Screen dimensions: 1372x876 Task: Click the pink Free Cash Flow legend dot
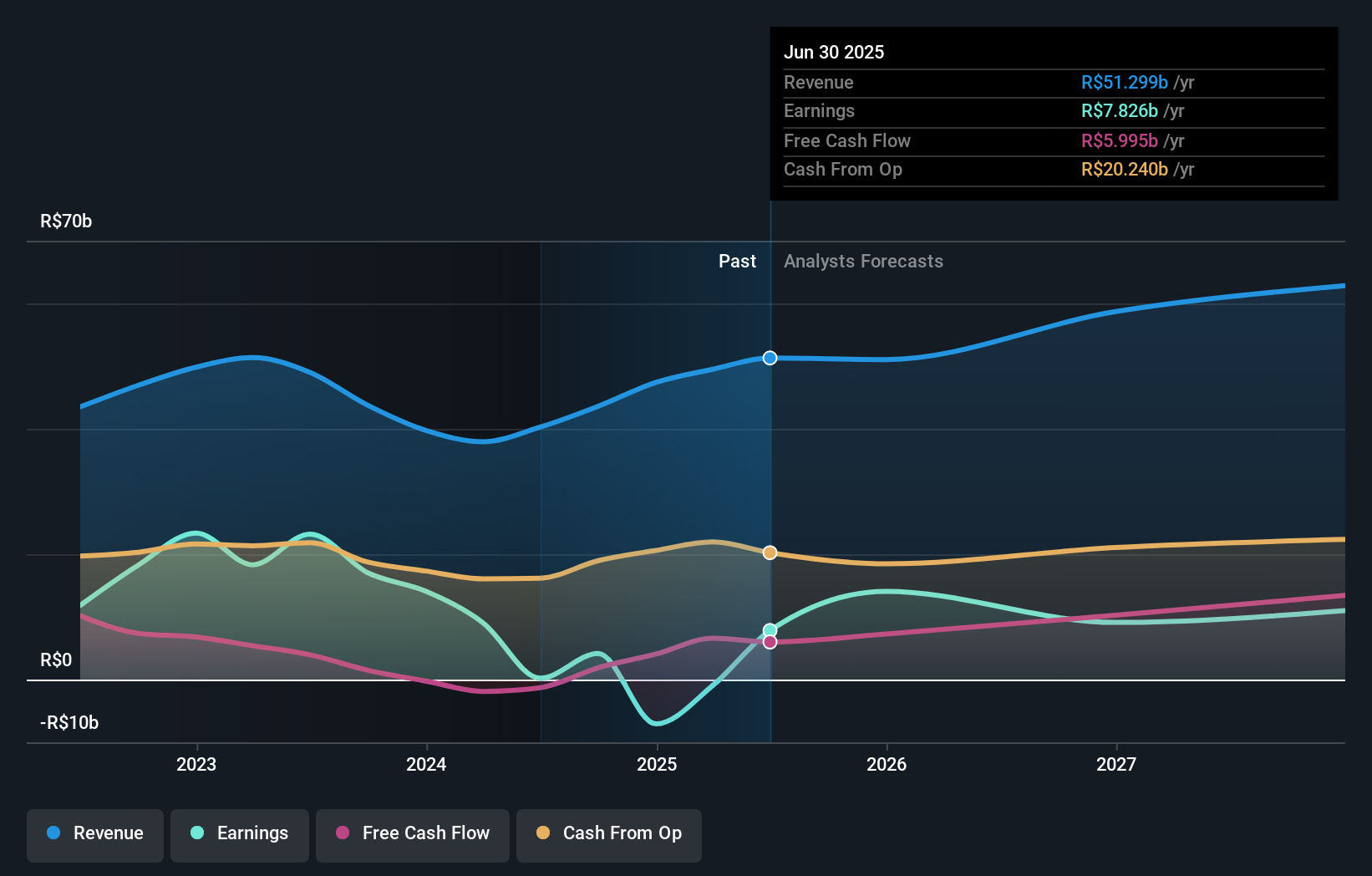point(343,833)
